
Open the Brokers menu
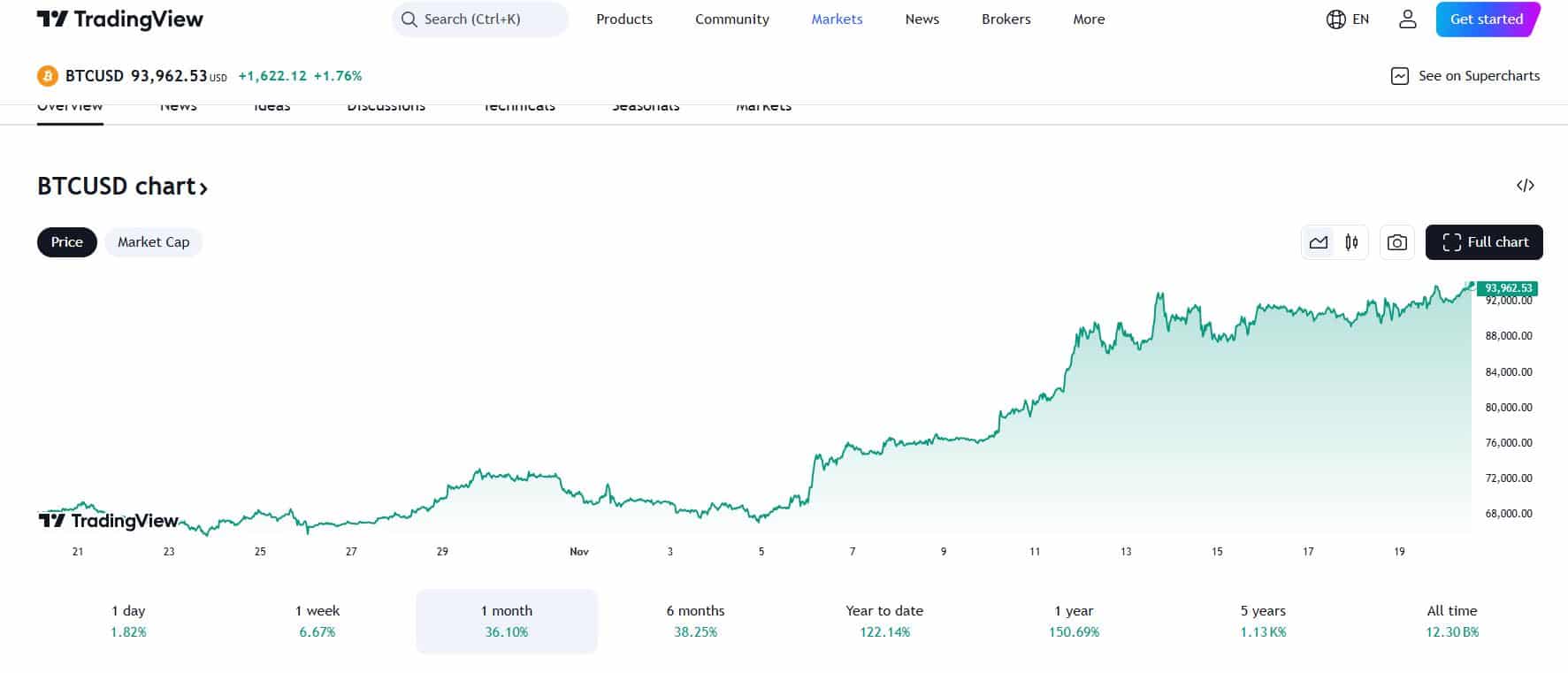1006,19
